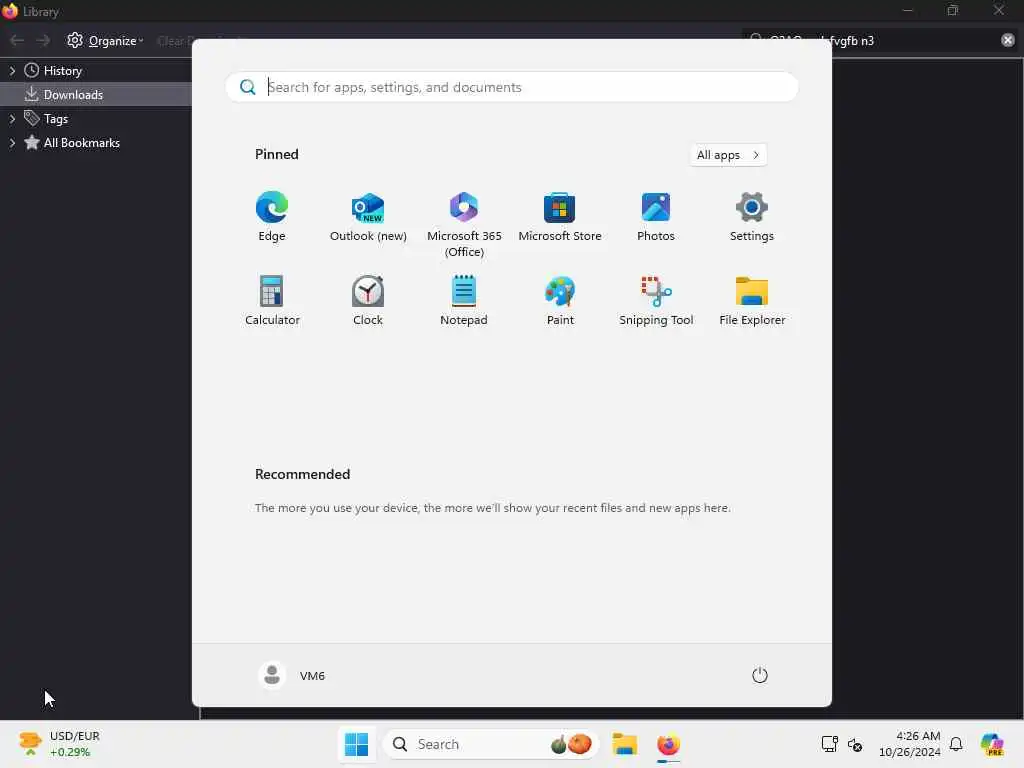
Task: Click the Copilot preview icon in taskbar
Action: click(x=993, y=744)
